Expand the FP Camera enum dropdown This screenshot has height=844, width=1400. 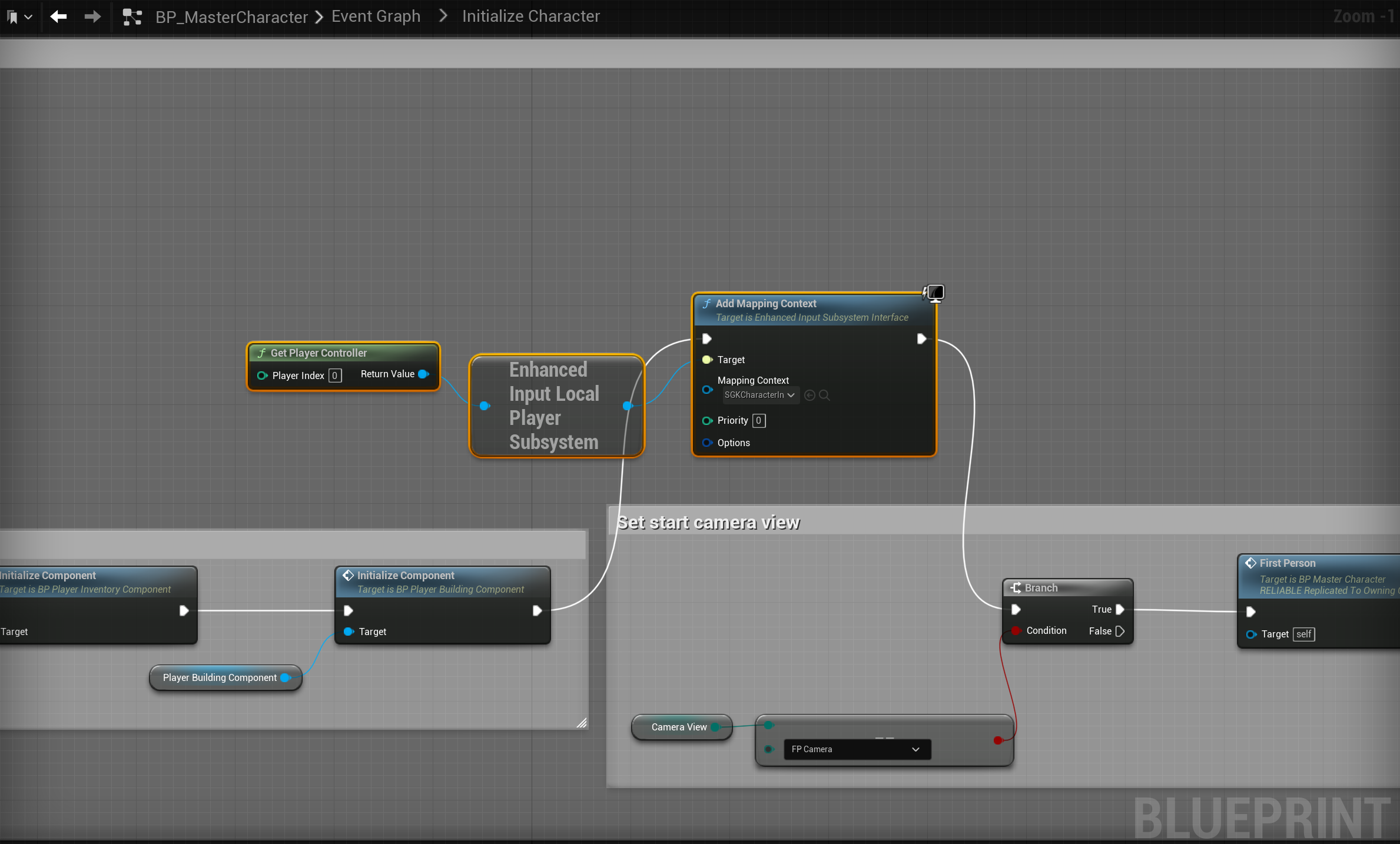pyautogui.click(x=857, y=749)
